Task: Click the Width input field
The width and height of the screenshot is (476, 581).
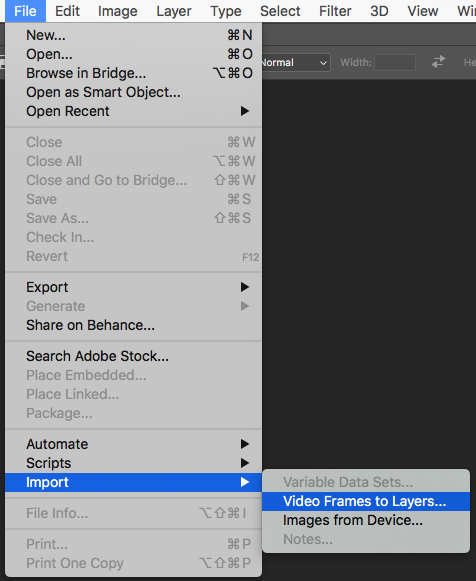Action: [x=395, y=62]
